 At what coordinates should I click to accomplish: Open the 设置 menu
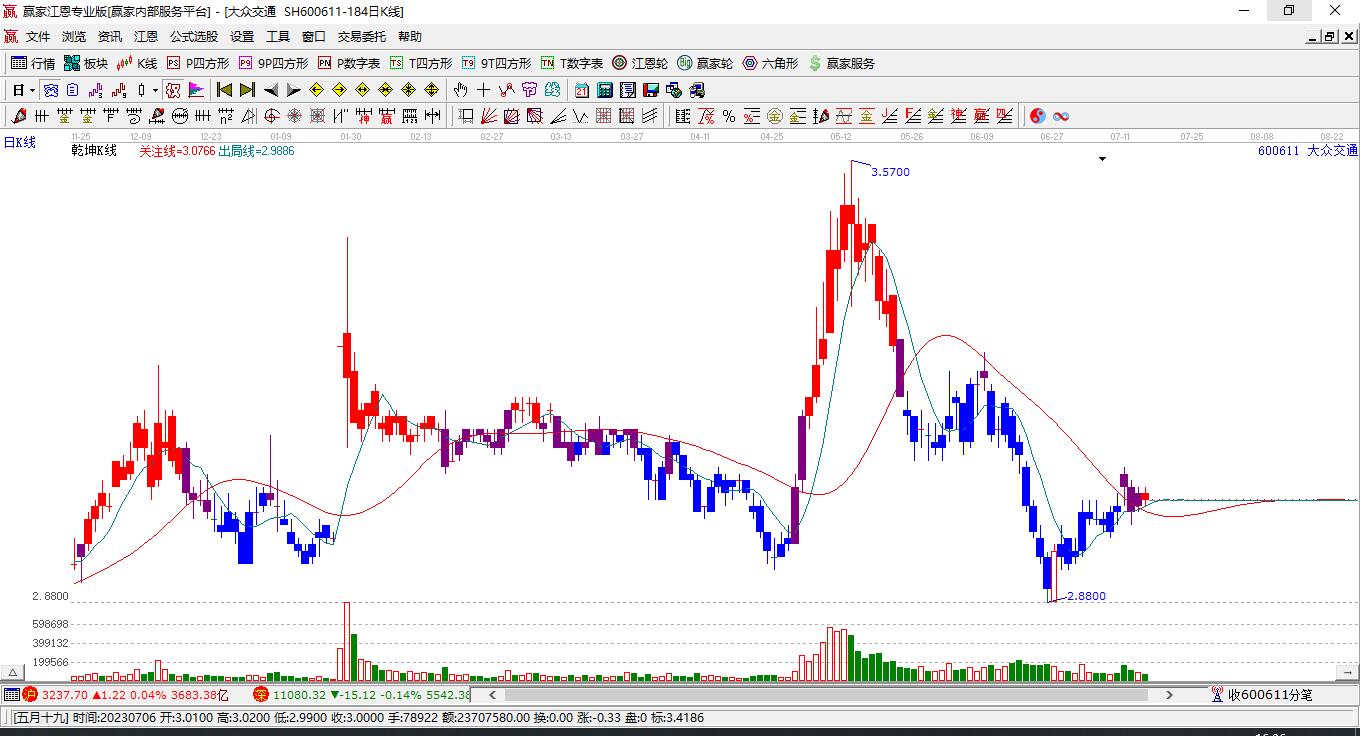click(x=242, y=37)
